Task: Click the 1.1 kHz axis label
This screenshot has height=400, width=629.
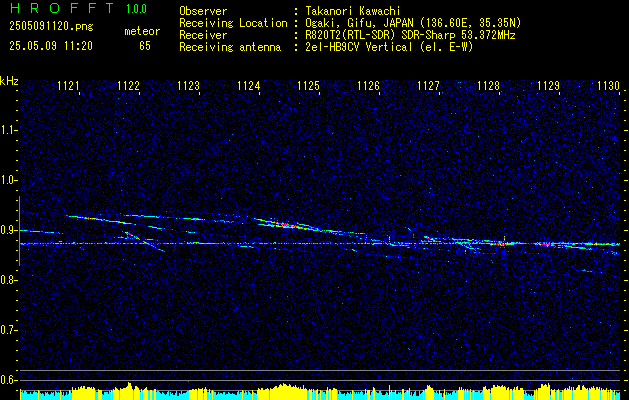Action: point(8,130)
